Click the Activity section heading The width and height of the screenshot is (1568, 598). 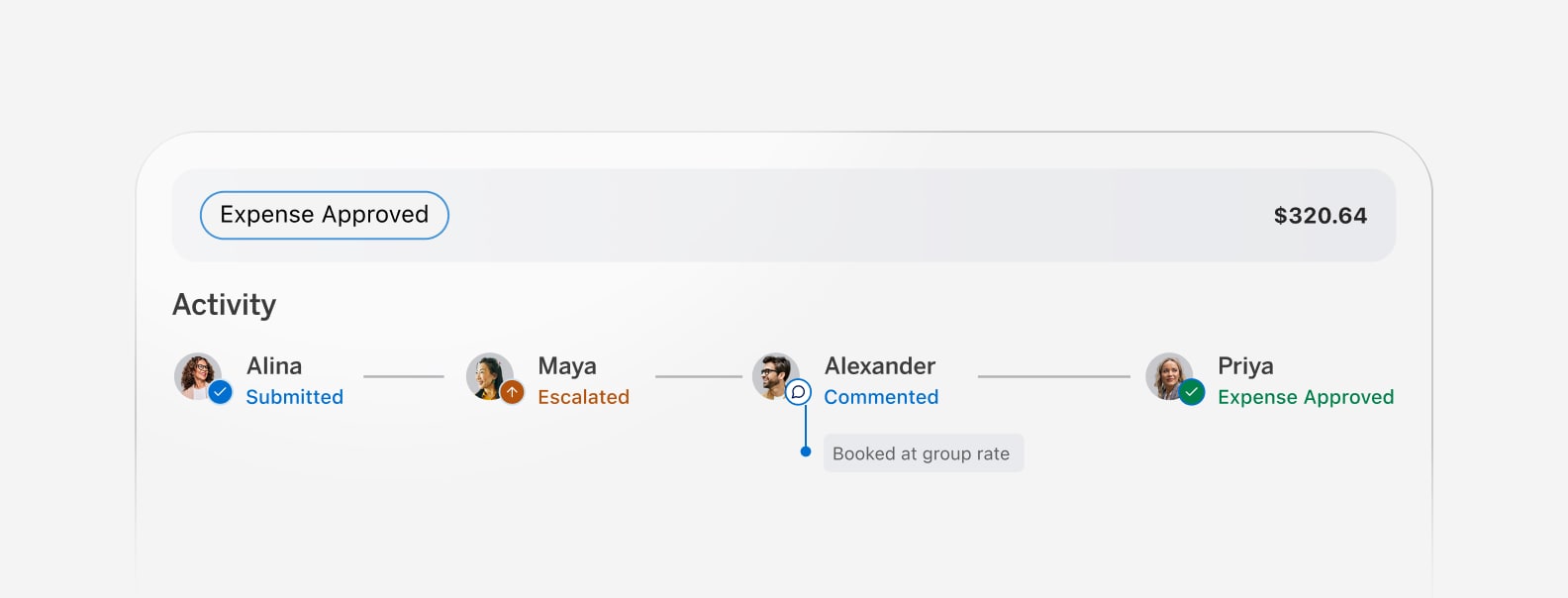click(225, 305)
